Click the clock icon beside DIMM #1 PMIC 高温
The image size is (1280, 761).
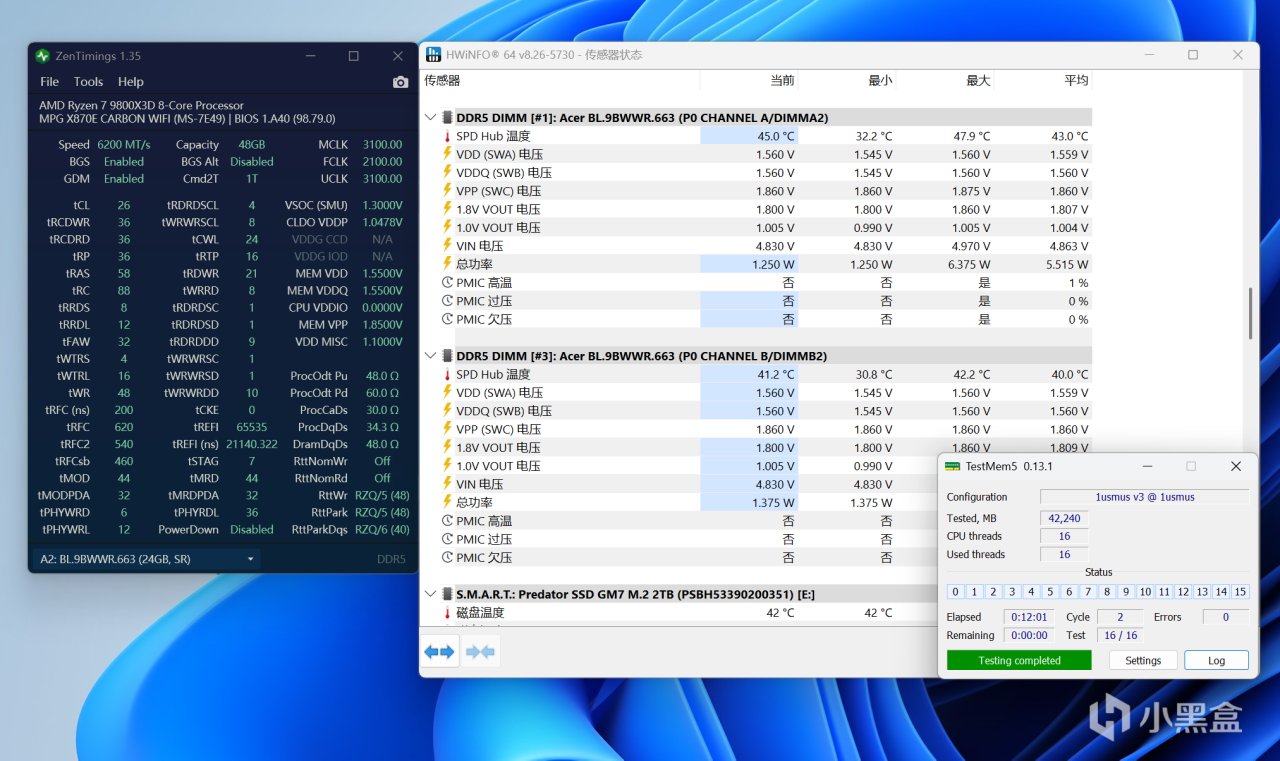click(x=447, y=283)
